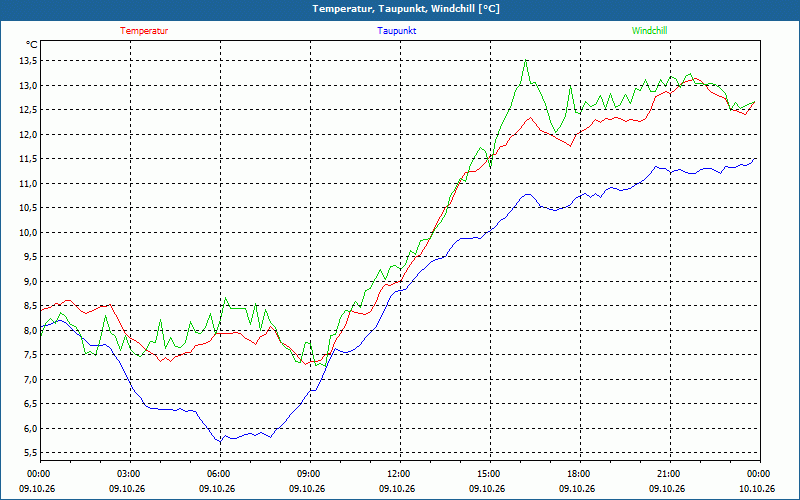Click the 12,0 y-axis label
The height and width of the screenshot is (500, 800).
click(x=29, y=134)
